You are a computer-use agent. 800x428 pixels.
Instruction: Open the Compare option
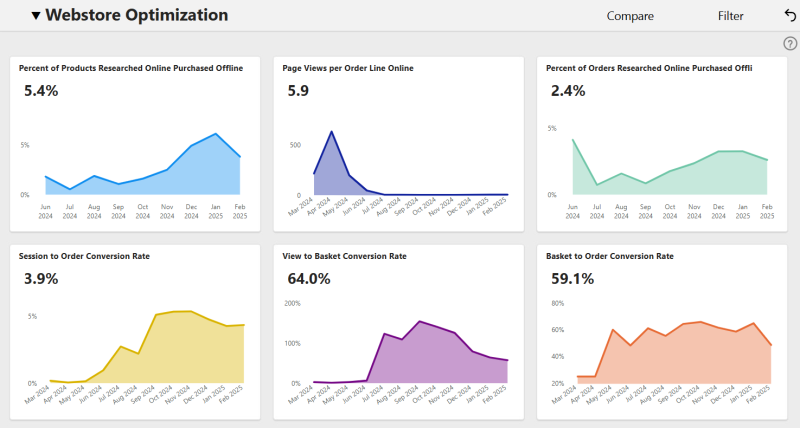[630, 16]
